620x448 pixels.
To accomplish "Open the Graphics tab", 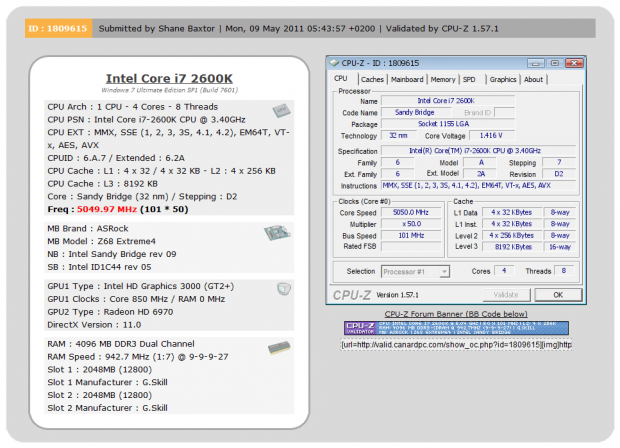I will click(x=503, y=79).
